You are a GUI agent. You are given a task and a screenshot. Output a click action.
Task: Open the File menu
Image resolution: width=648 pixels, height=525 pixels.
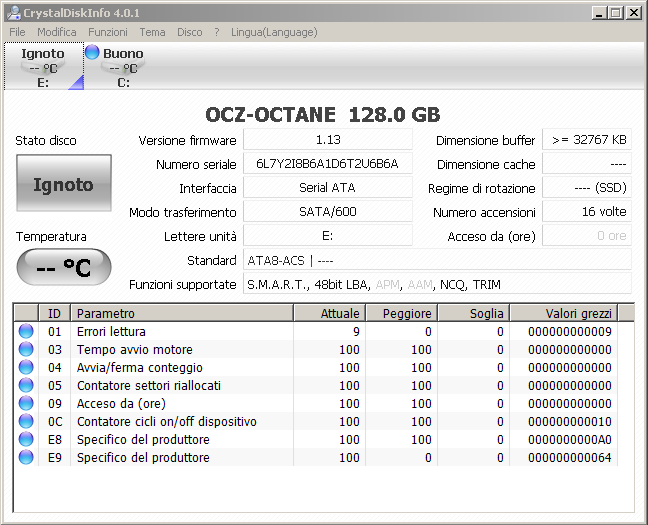(17, 32)
